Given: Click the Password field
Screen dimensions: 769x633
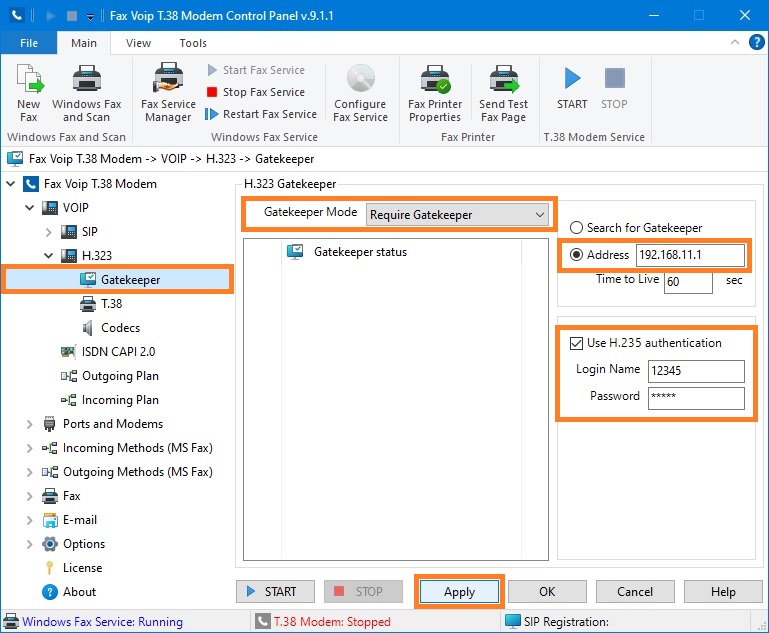Looking at the screenshot, I should pyautogui.click(x=696, y=398).
